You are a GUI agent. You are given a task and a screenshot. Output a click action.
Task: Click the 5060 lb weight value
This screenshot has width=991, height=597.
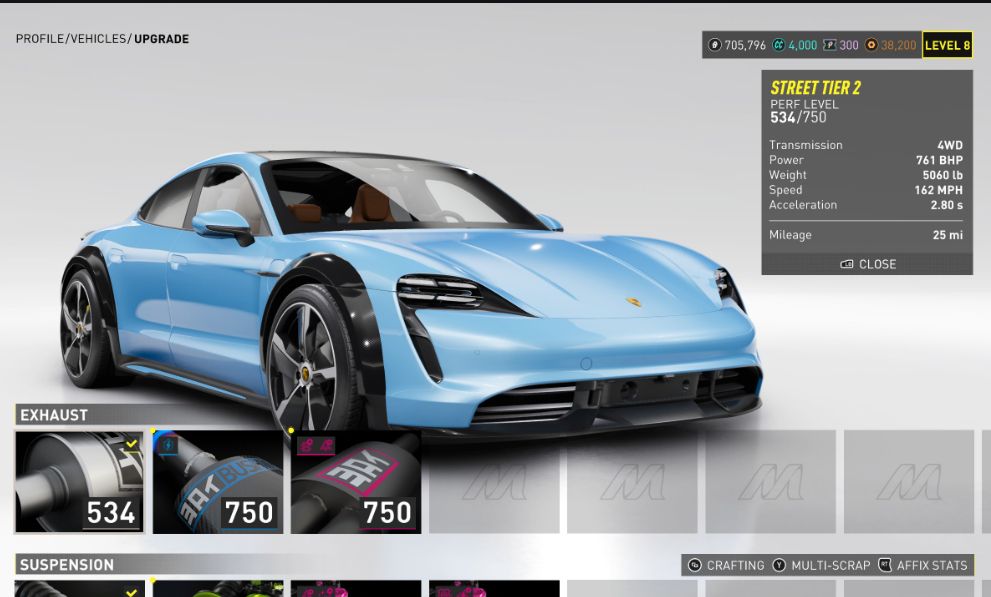[942, 175]
